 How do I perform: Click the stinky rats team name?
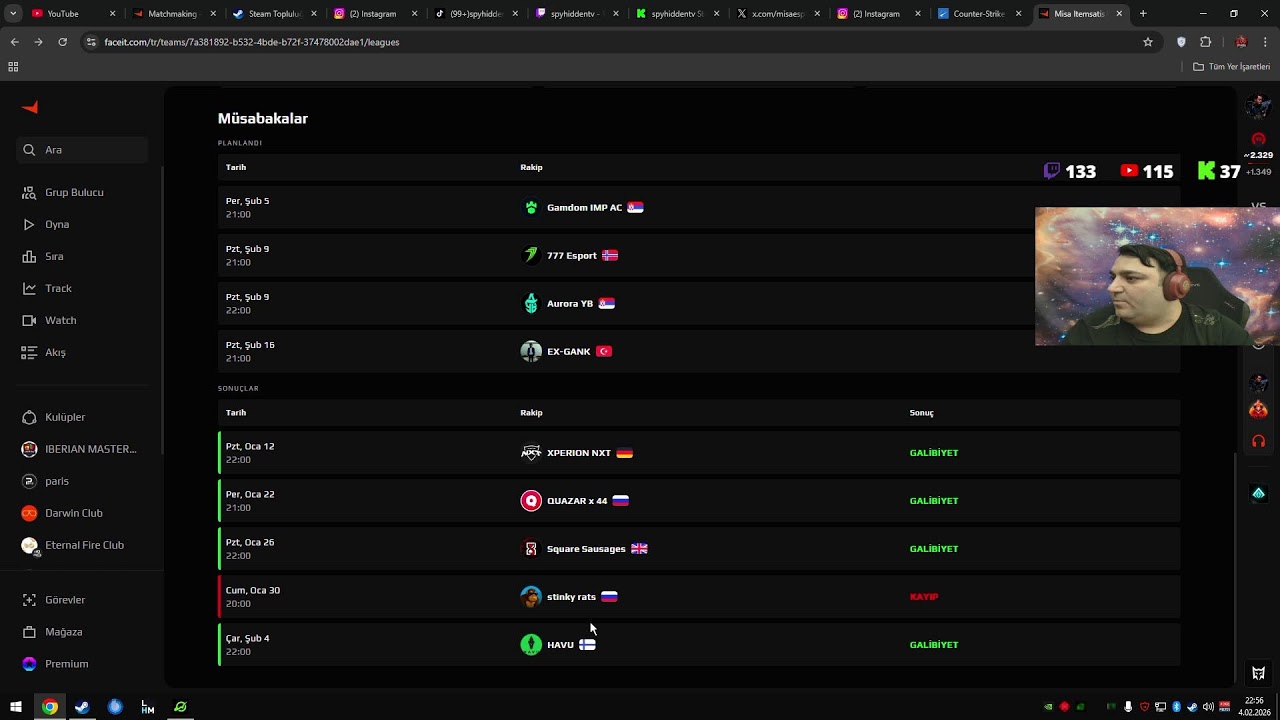pyautogui.click(x=571, y=597)
